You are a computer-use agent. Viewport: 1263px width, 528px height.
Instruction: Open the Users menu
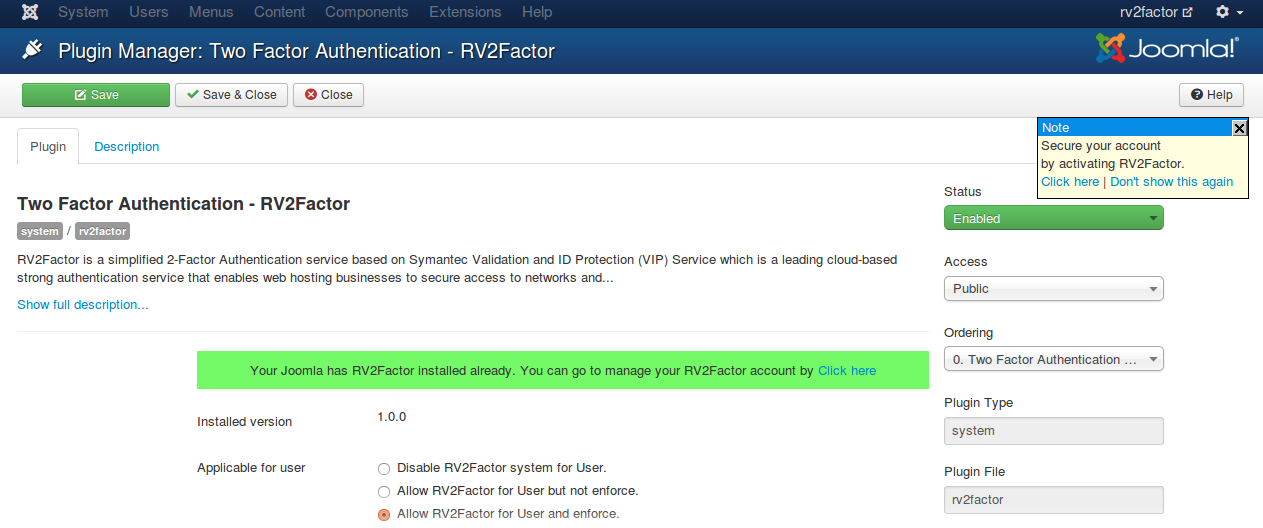pos(149,12)
